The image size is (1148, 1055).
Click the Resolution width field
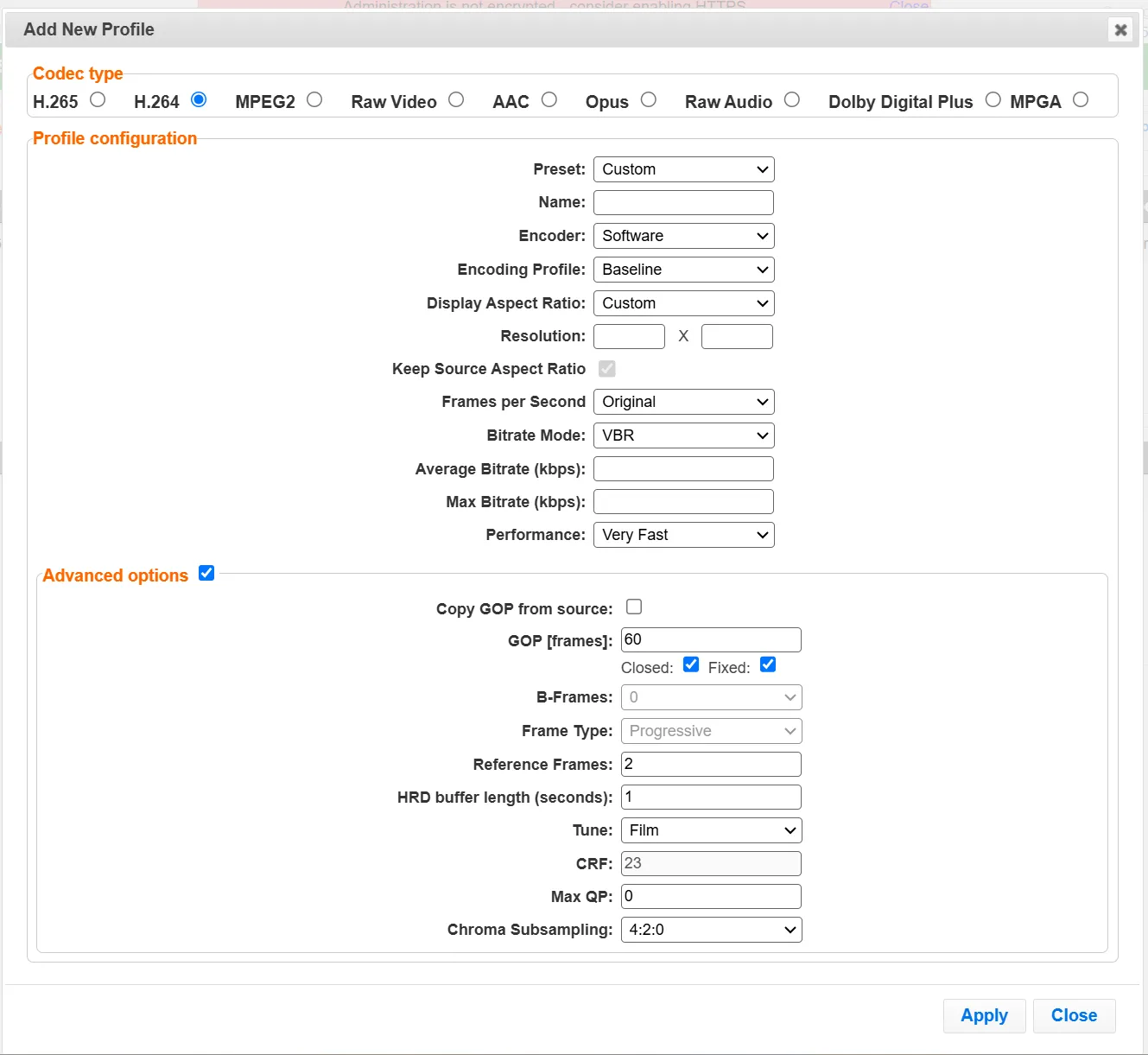[629, 336]
